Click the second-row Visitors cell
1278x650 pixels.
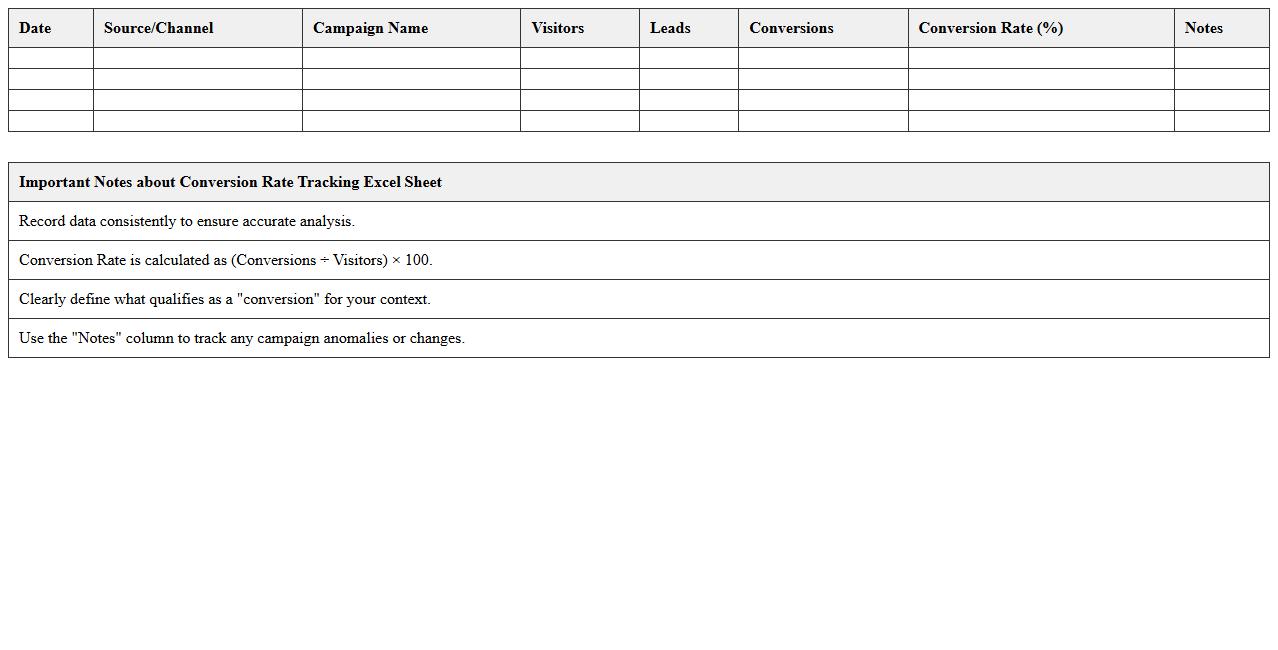click(579, 79)
